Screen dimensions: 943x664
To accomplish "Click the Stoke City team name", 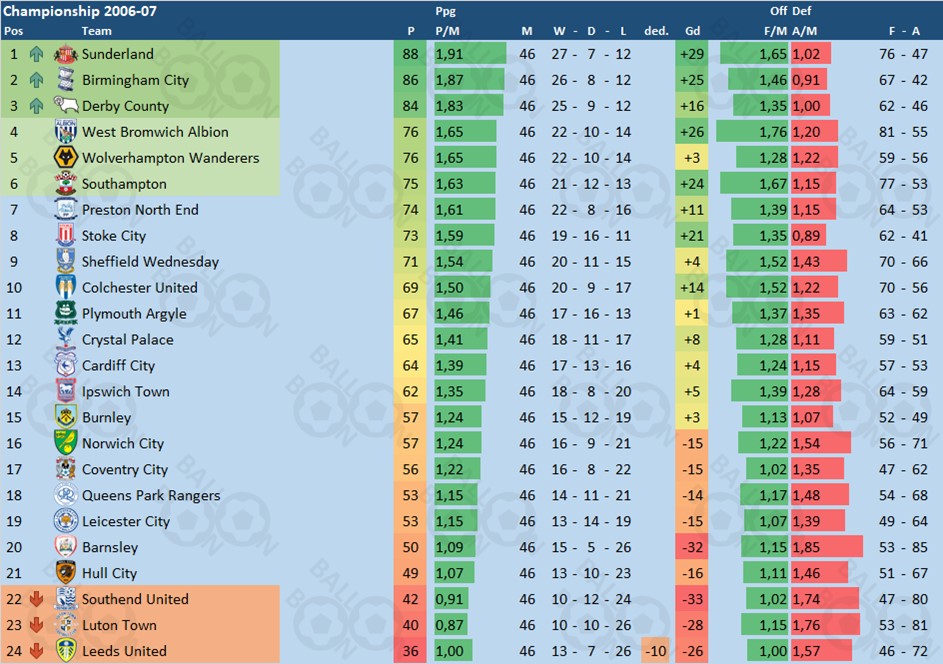I will [x=114, y=236].
